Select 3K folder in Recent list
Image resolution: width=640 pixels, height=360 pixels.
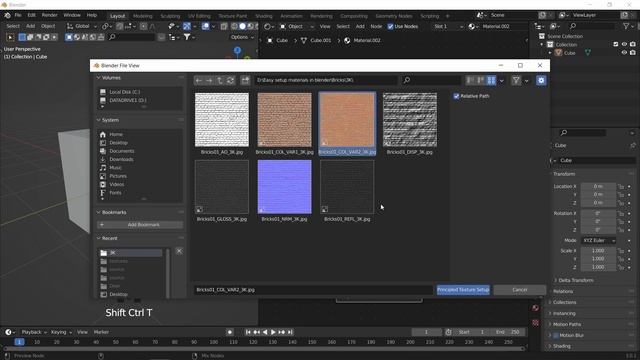[131, 253]
